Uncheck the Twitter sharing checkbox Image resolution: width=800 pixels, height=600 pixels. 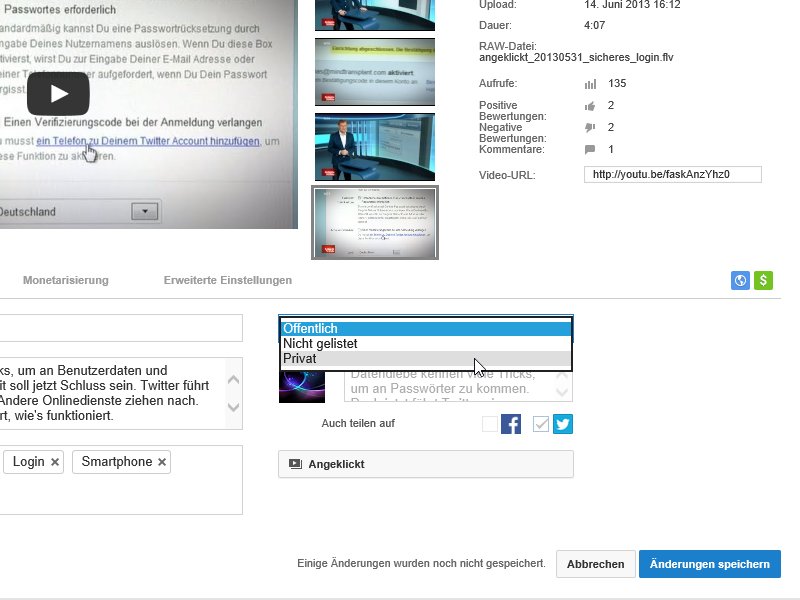(x=541, y=424)
